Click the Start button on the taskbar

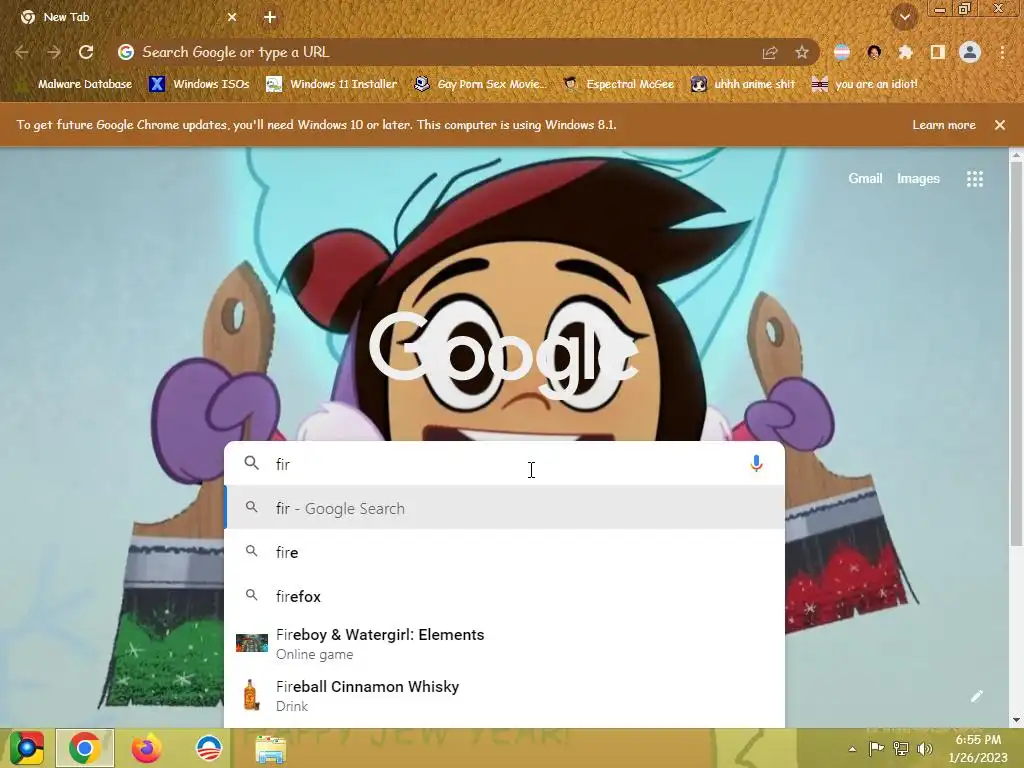26,748
